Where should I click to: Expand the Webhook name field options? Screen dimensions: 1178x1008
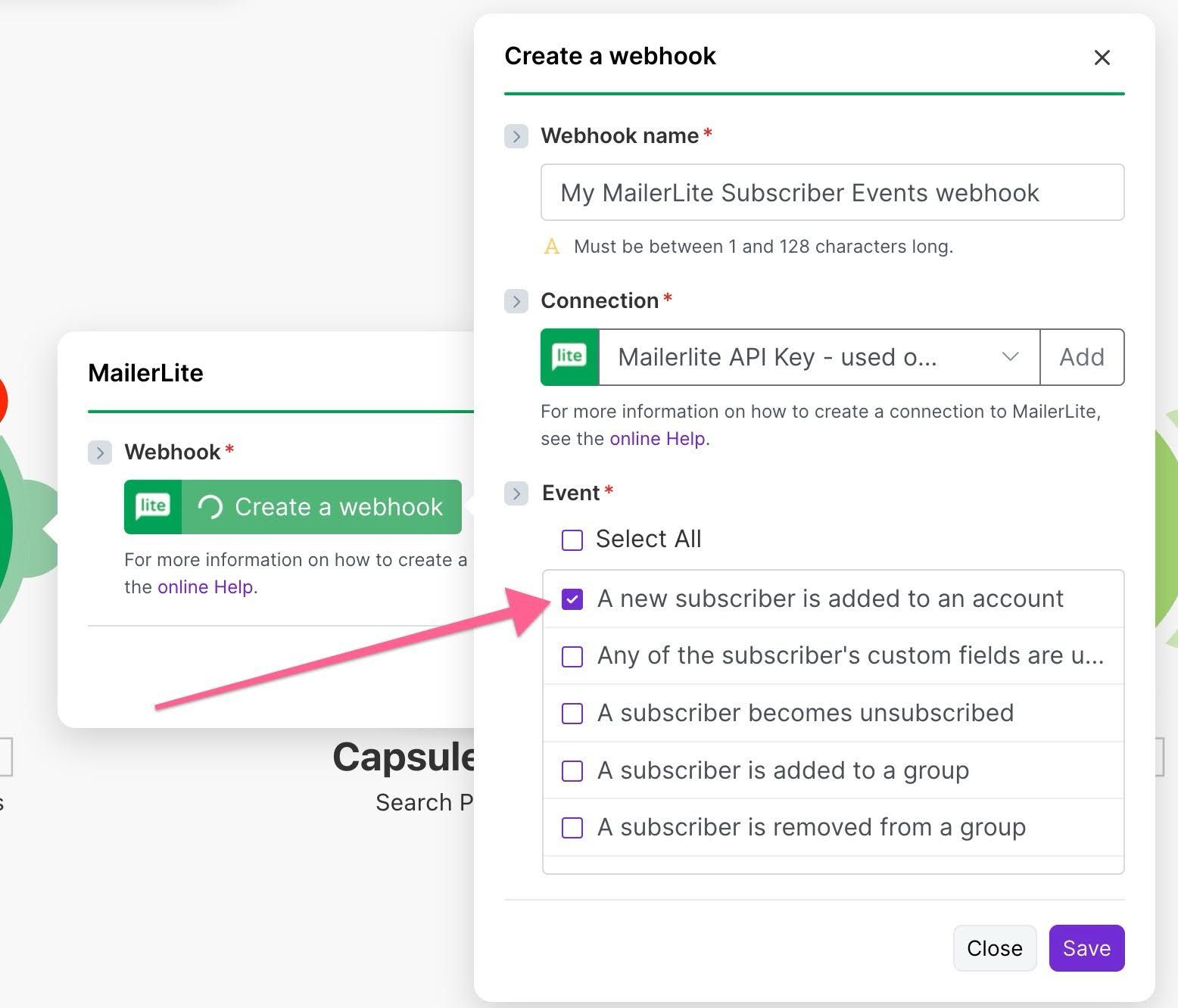click(x=516, y=136)
